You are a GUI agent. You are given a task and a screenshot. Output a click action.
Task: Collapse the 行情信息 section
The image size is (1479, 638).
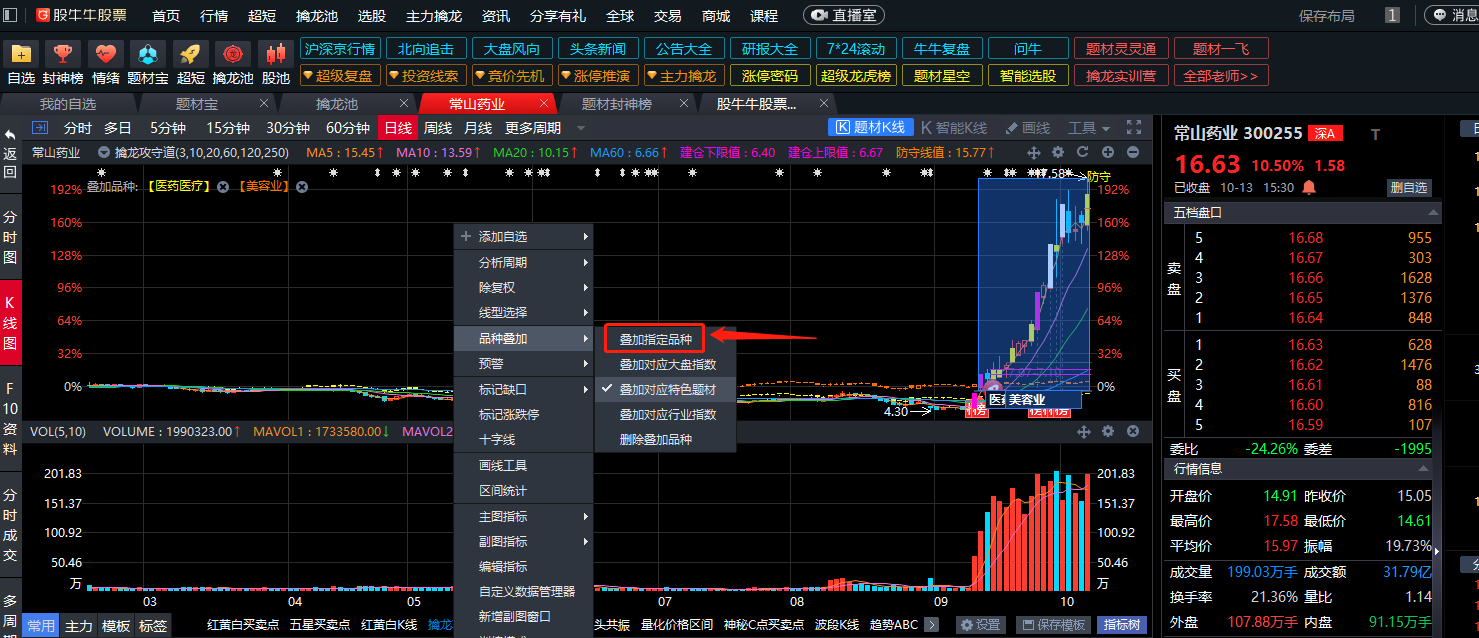point(1424,468)
